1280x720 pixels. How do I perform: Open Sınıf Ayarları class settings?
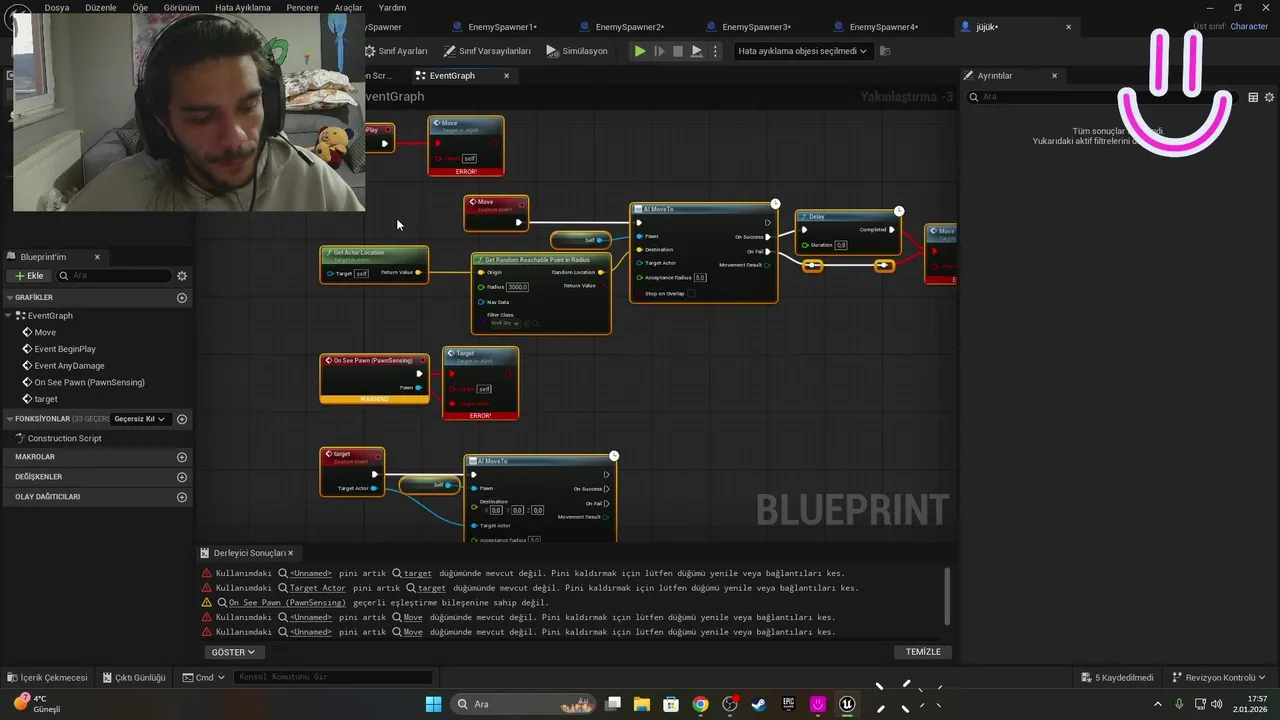[396, 51]
